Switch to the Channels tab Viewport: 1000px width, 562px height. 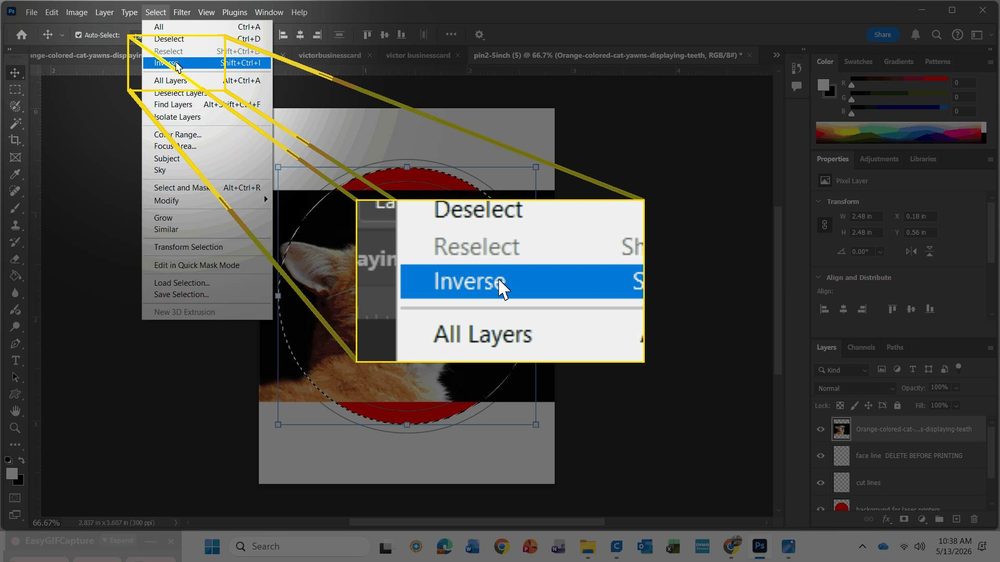coord(861,348)
